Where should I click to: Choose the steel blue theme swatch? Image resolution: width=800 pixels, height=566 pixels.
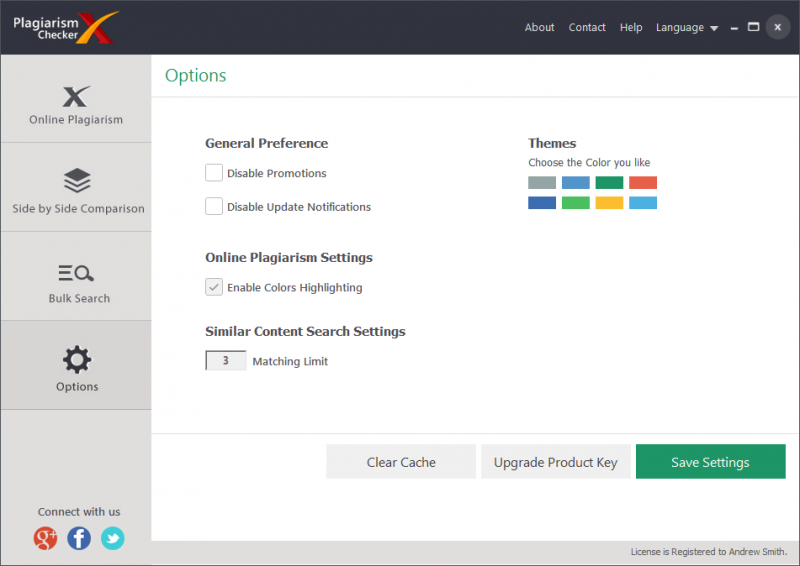[576, 183]
